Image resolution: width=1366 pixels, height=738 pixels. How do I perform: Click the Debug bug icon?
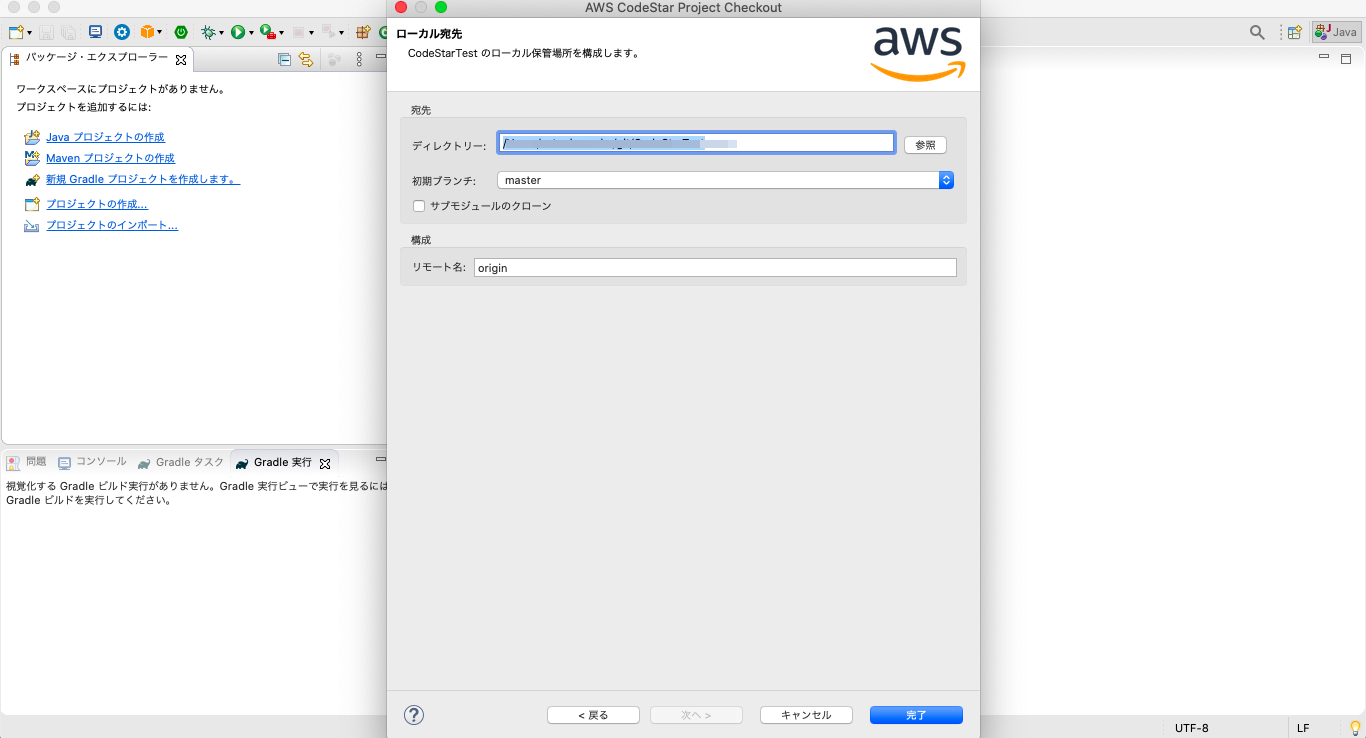point(208,32)
